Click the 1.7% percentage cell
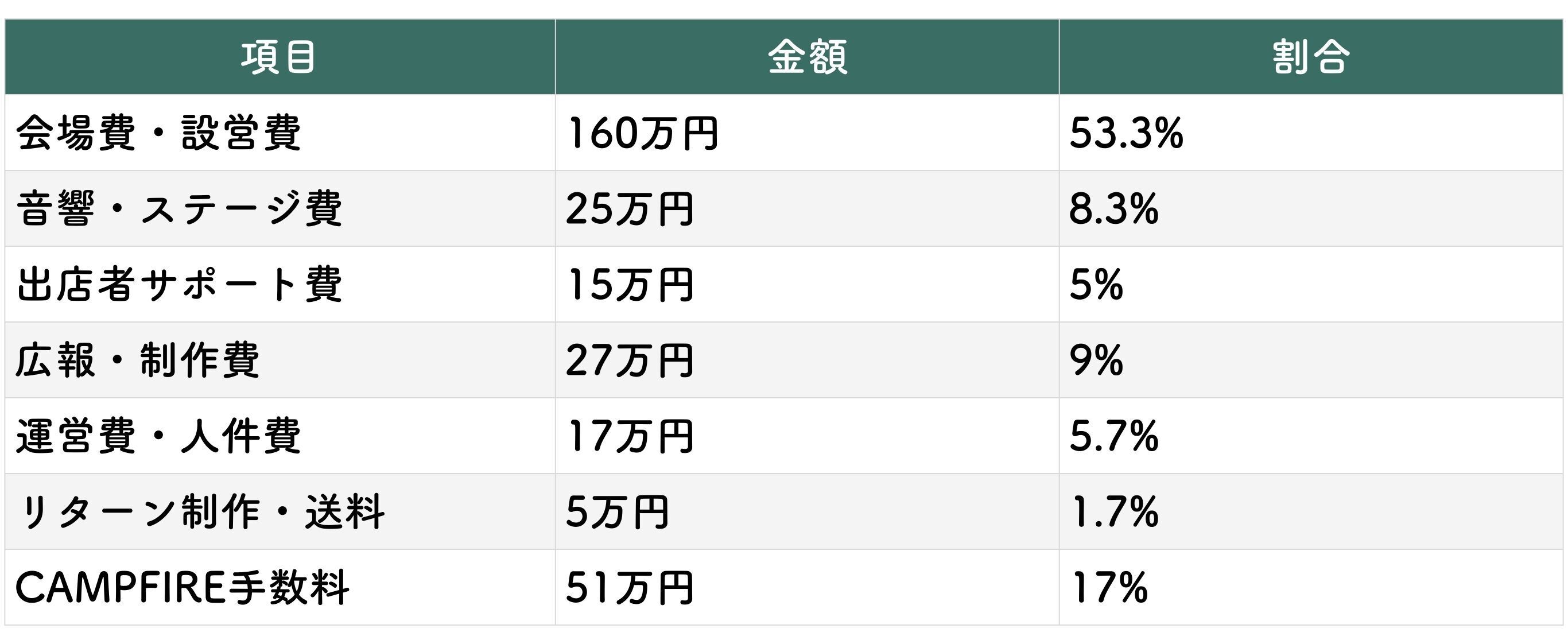 [x=1114, y=512]
